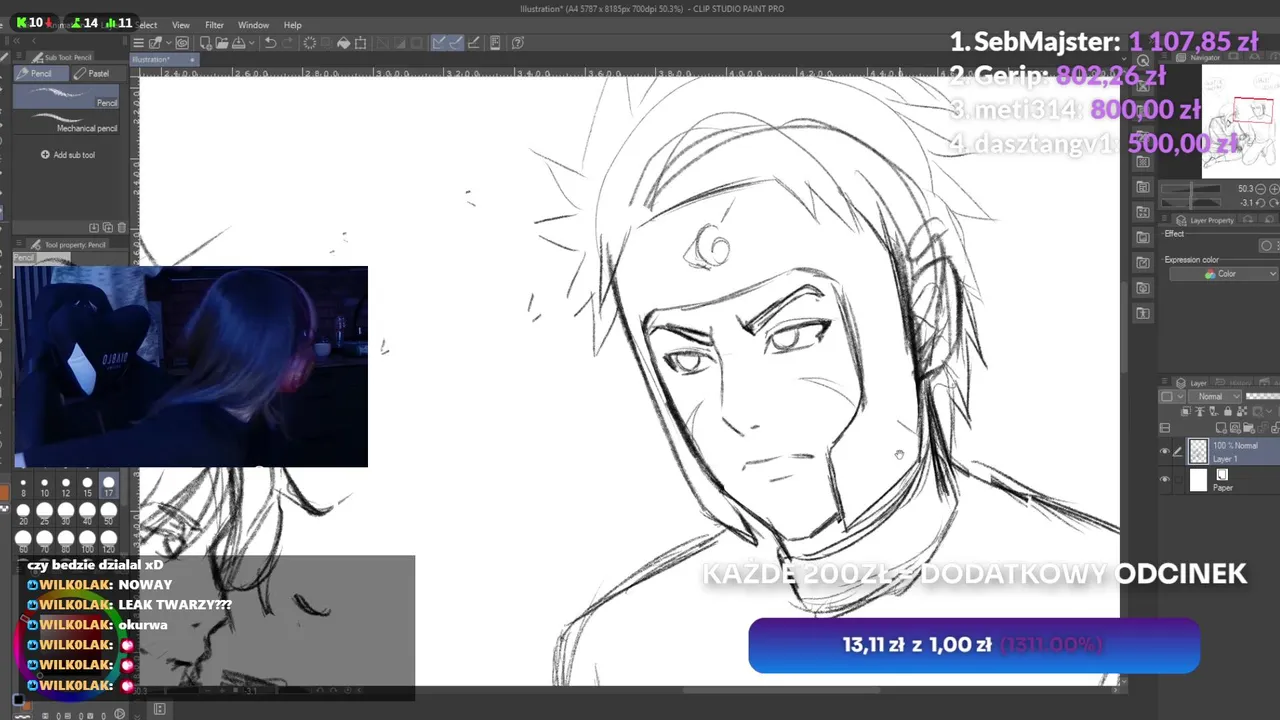
Task: Select brush size 50 preset
Action: point(108,514)
